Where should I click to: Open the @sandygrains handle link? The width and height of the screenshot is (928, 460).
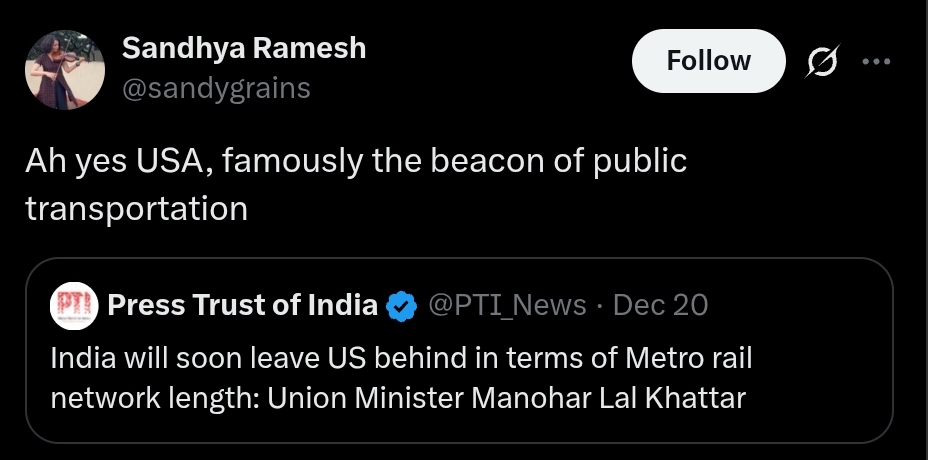pos(216,88)
